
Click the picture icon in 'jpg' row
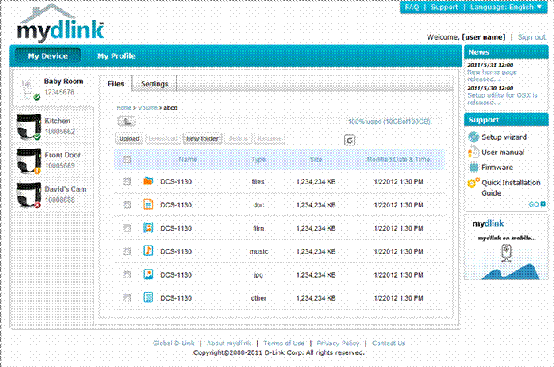click(148, 274)
